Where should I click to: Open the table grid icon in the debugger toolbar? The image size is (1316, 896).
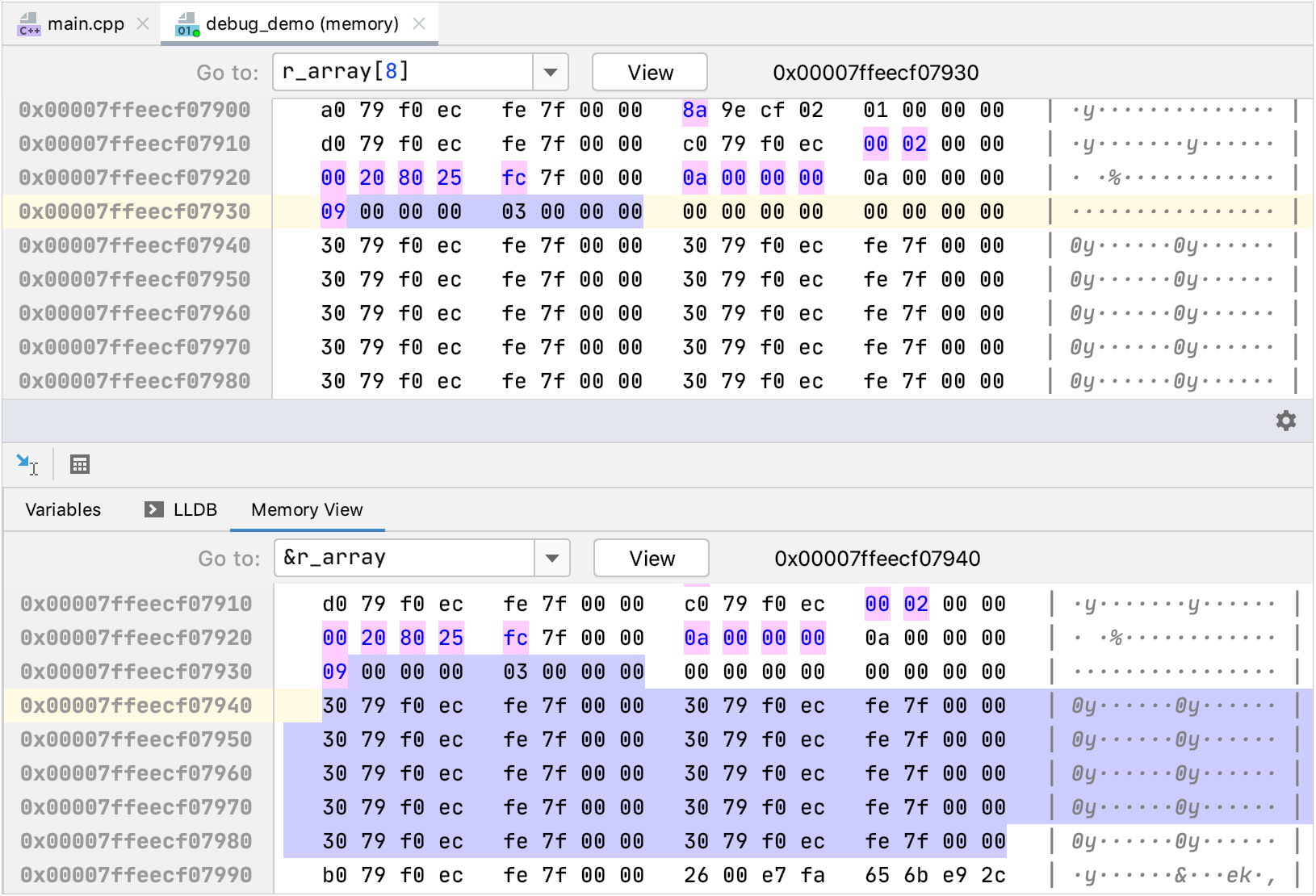click(79, 463)
